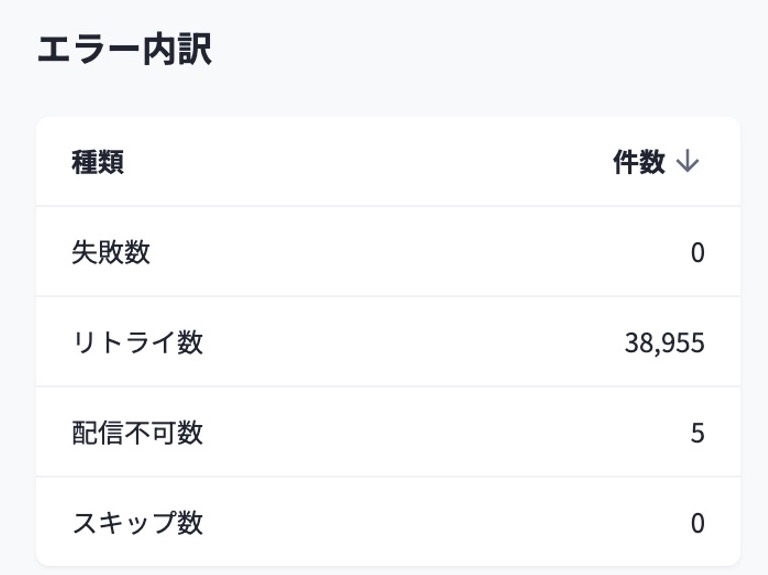768x575 pixels.
Task: Select the 配信不可数 row label
Action: [x=138, y=433]
